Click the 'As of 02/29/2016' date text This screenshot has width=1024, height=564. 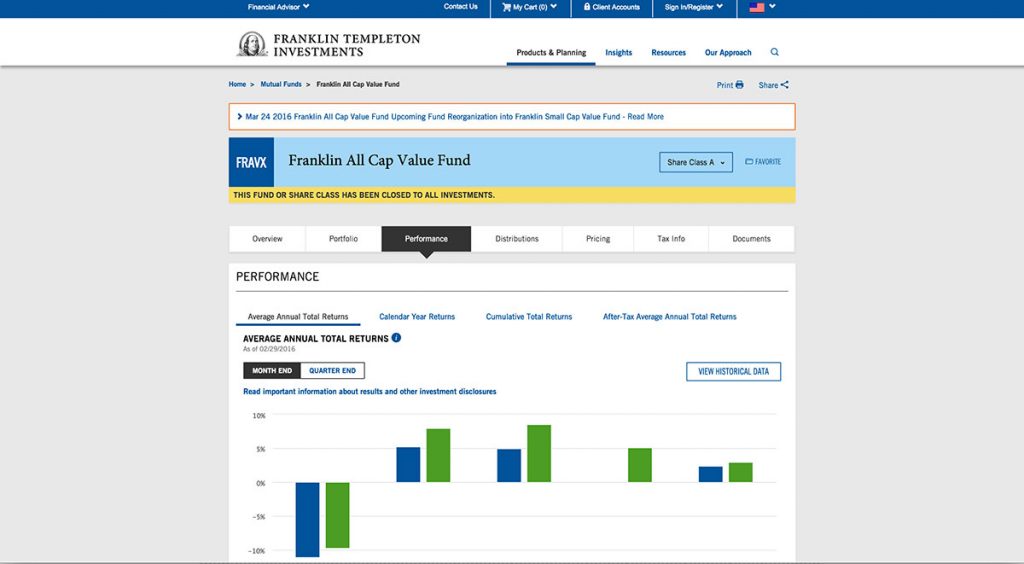pyautogui.click(x=269, y=349)
